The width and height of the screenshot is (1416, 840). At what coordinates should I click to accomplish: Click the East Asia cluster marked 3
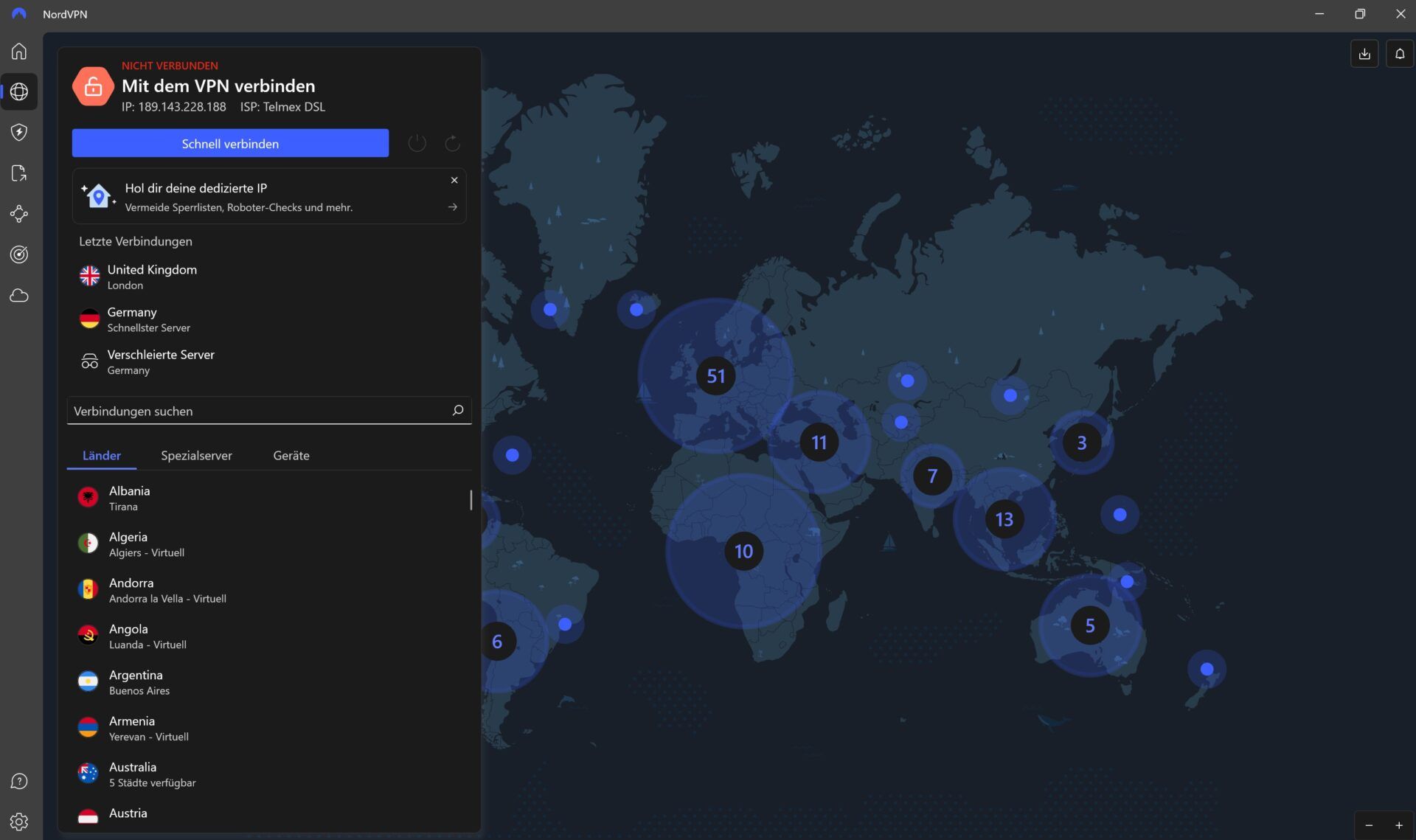tap(1081, 442)
